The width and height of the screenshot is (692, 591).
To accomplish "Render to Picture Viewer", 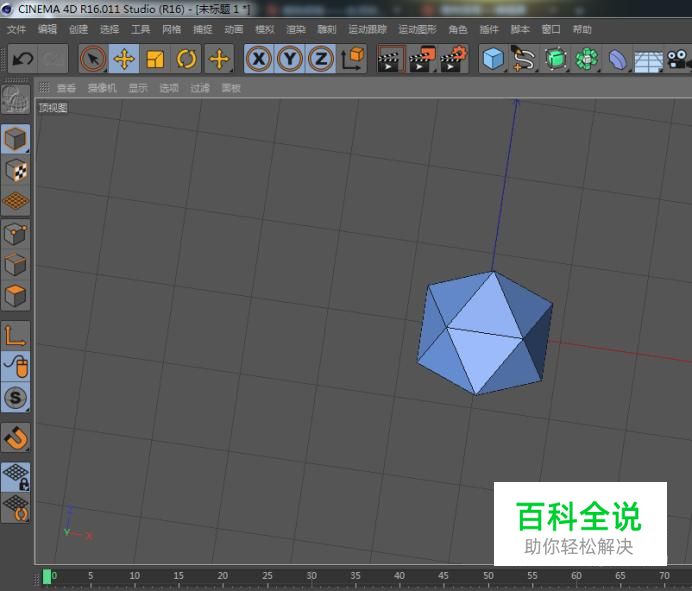I will pos(422,59).
